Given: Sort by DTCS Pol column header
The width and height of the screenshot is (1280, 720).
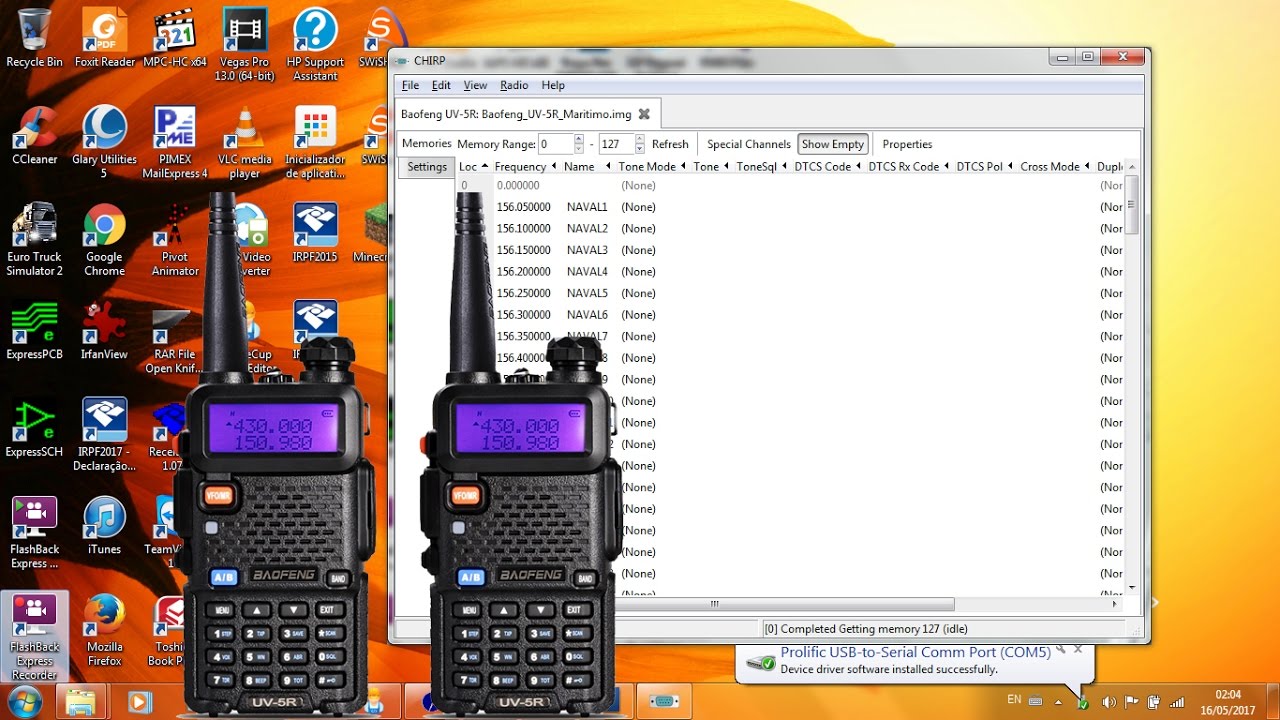Looking at the screenshot, I should (x=985, y=167).
